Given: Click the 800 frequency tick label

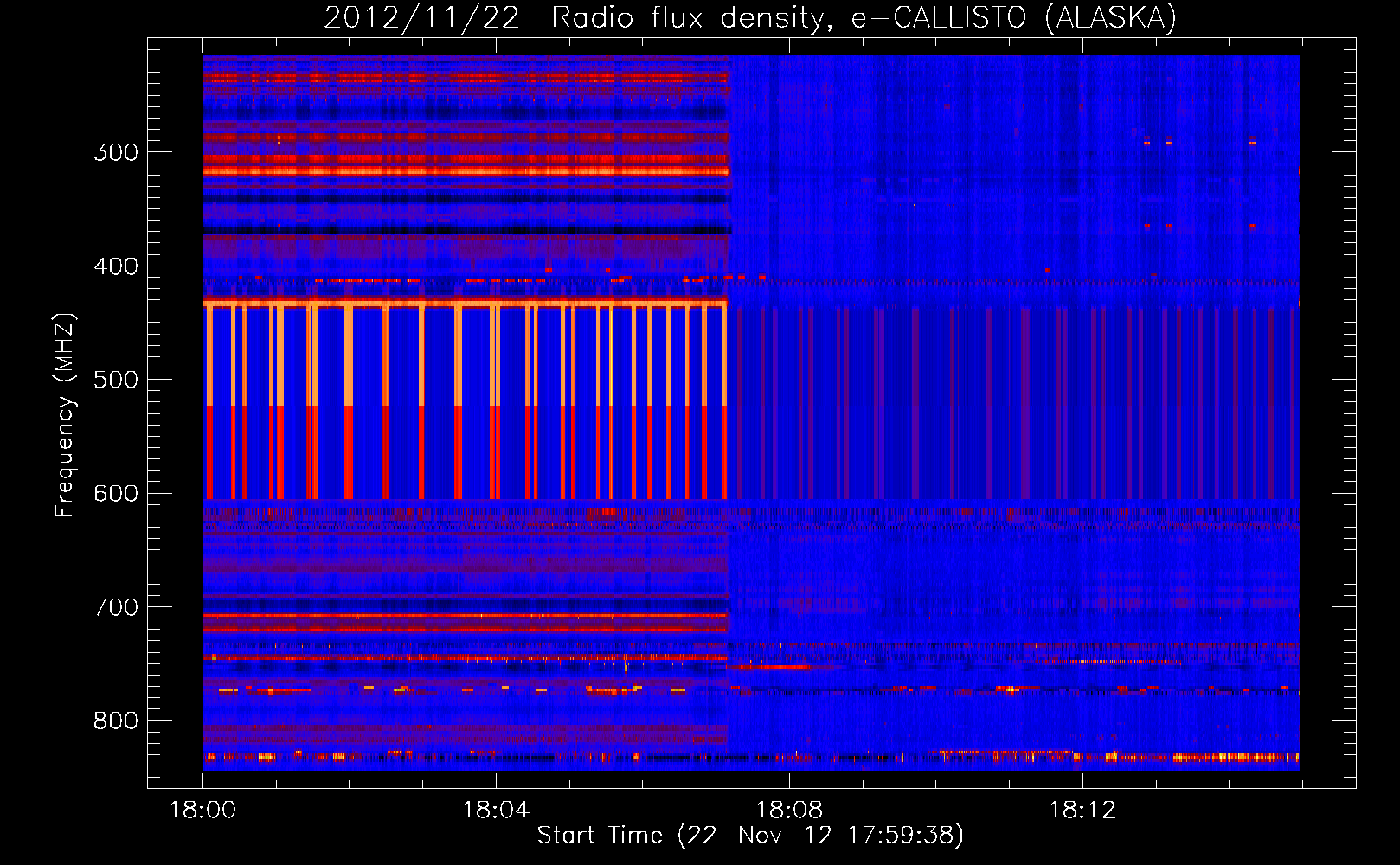Looking at the screenshot, I should point(116,721).
